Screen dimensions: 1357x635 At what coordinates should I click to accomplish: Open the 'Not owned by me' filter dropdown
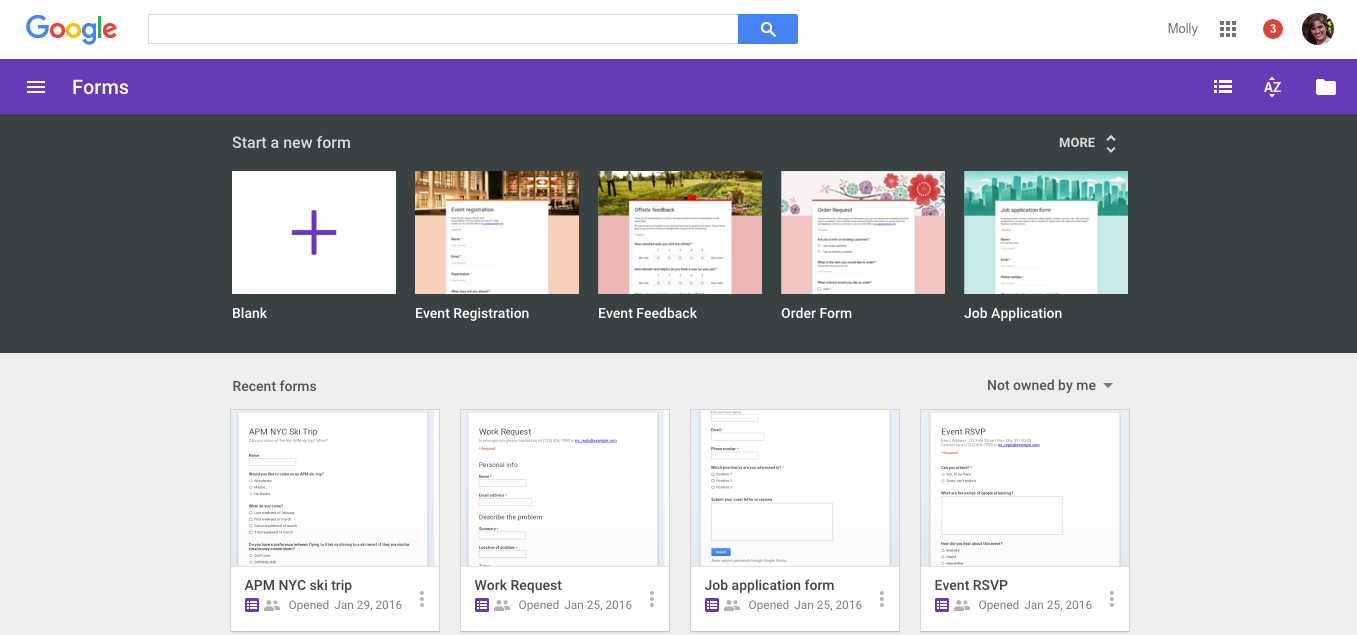pyautogui.click(x=1049, y=386)
